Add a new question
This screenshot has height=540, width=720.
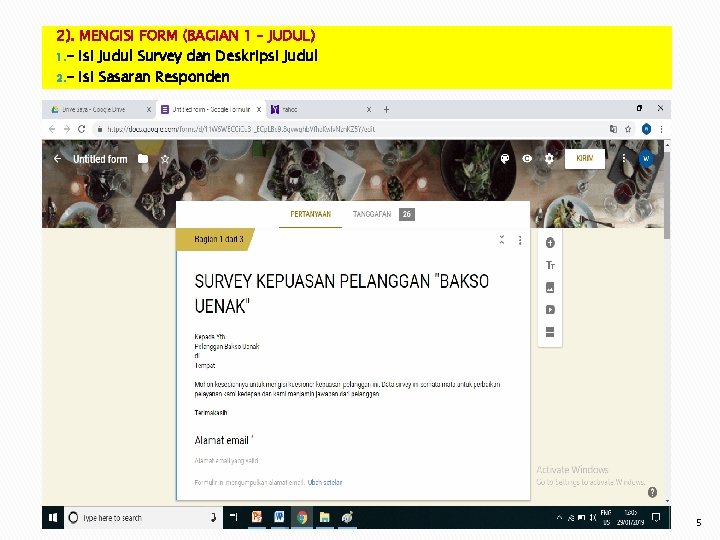(550, 243)
